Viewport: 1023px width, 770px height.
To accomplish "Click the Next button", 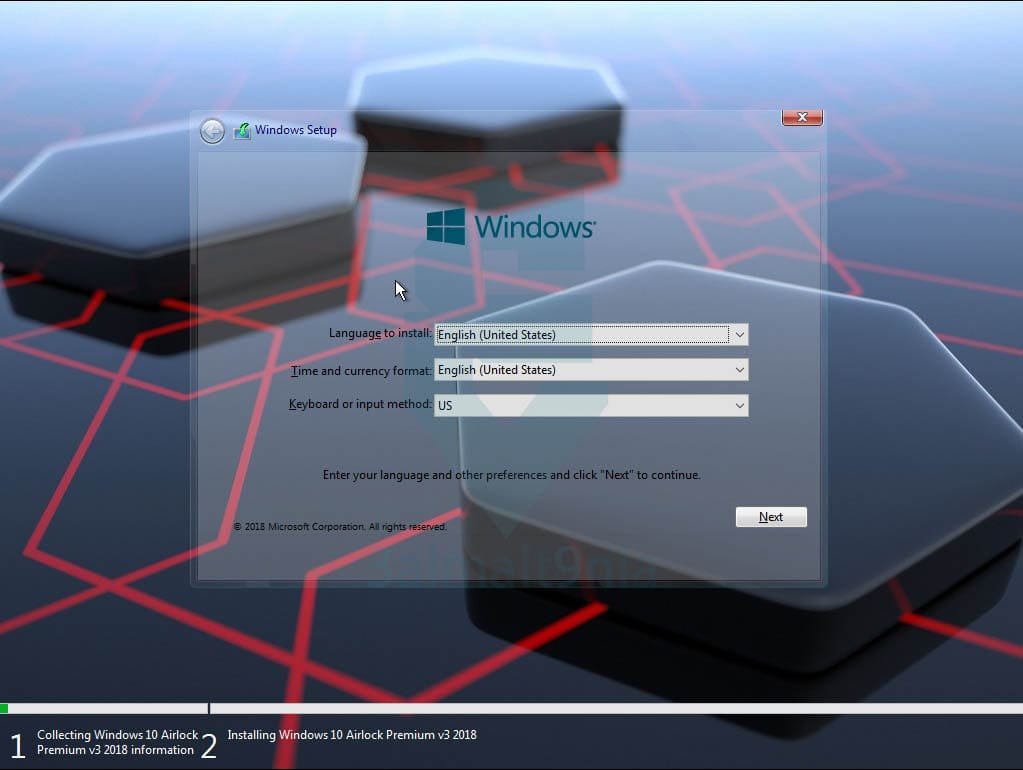I will point(771,517).
